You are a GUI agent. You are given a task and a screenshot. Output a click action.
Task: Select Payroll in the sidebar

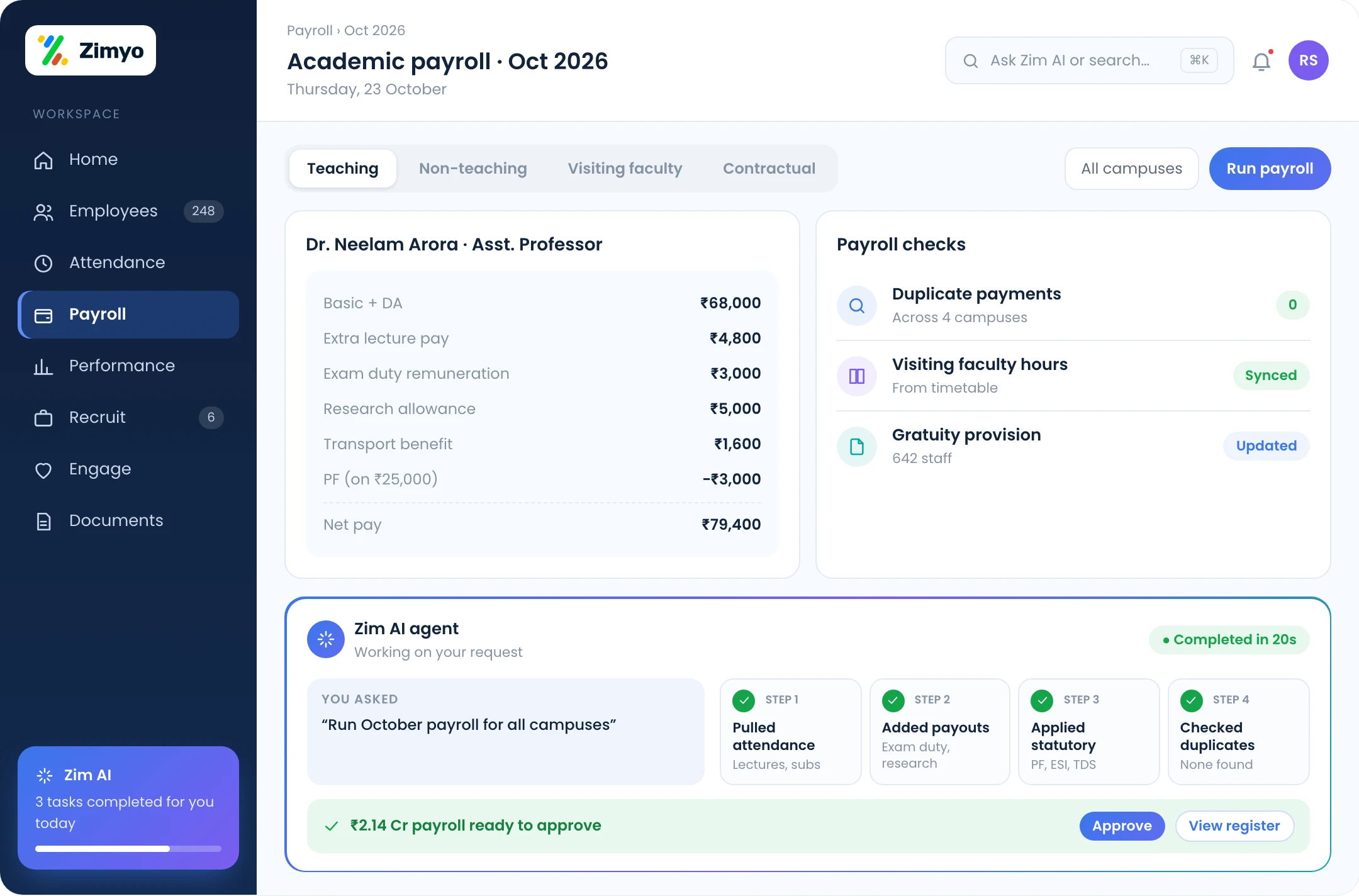[128, 314]
